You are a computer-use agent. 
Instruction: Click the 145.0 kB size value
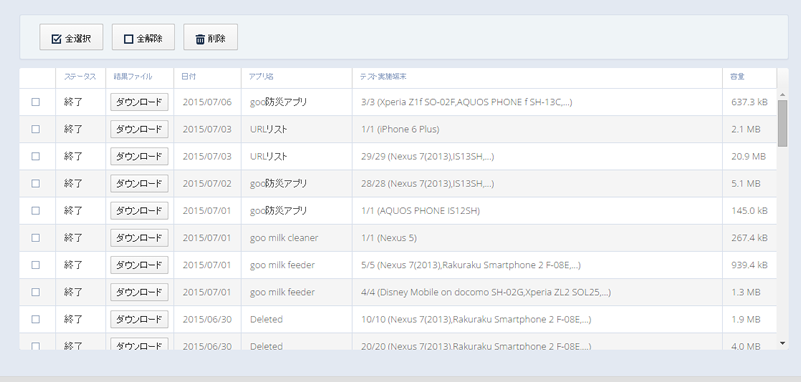pyautogui.click(x=749, y=210)
